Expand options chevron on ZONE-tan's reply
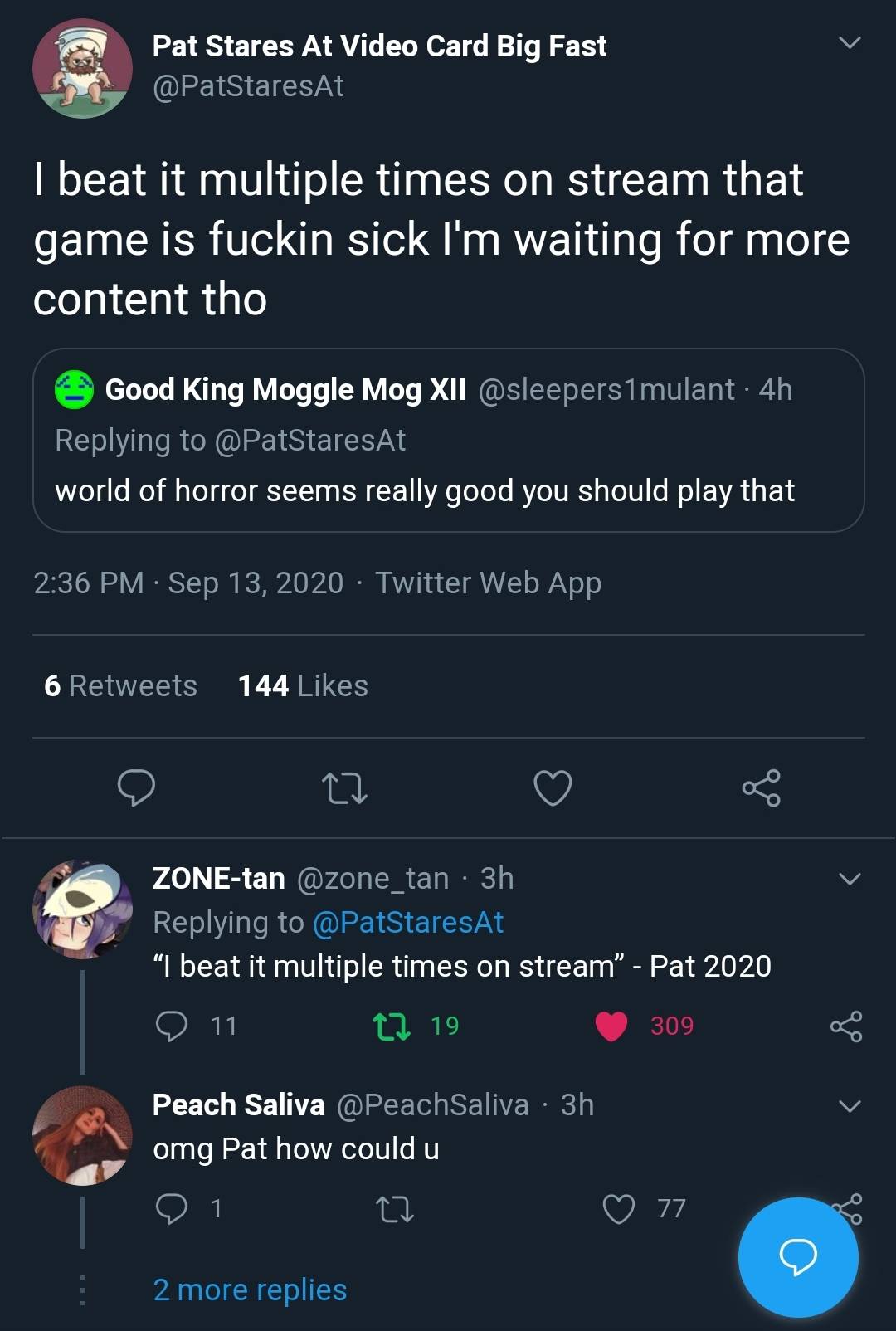This screenshot has width=896, height=1331. pos(850,879)
